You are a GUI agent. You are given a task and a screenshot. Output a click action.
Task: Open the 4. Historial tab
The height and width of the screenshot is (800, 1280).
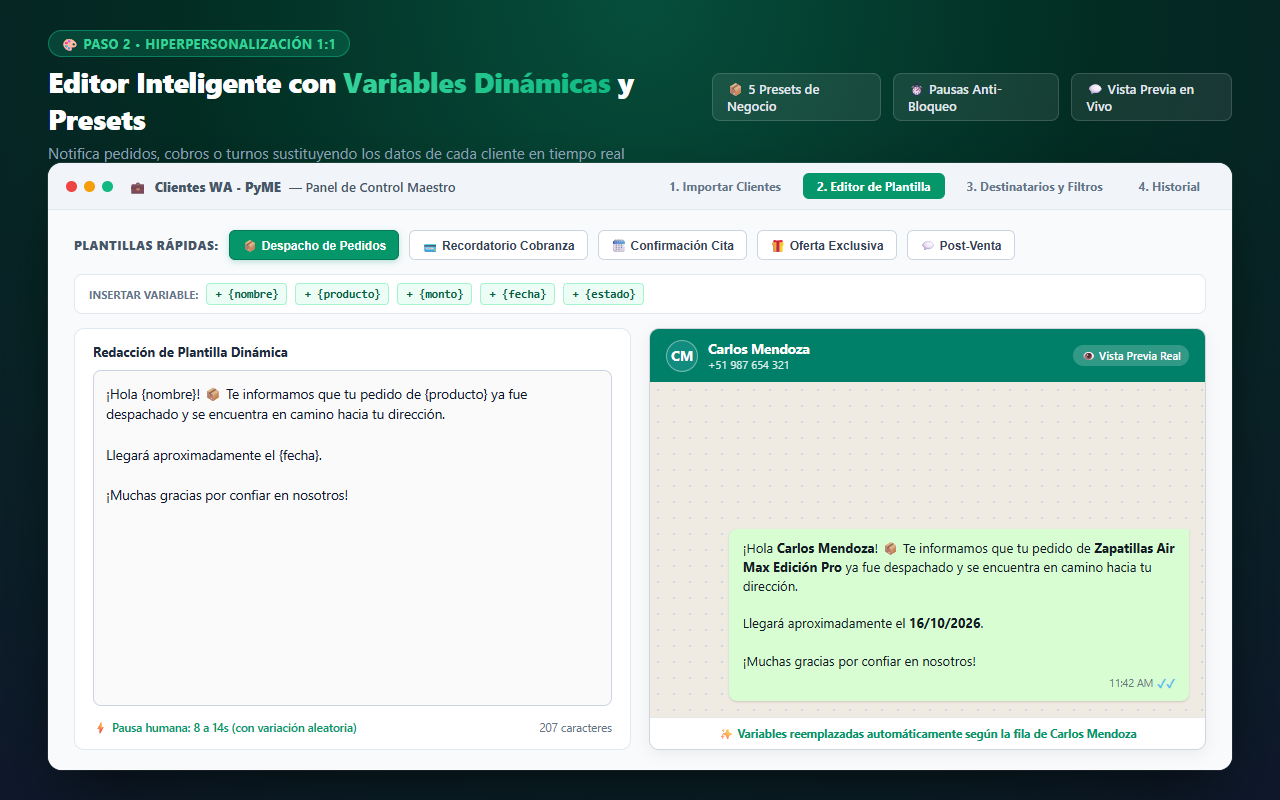(1169, 187)
